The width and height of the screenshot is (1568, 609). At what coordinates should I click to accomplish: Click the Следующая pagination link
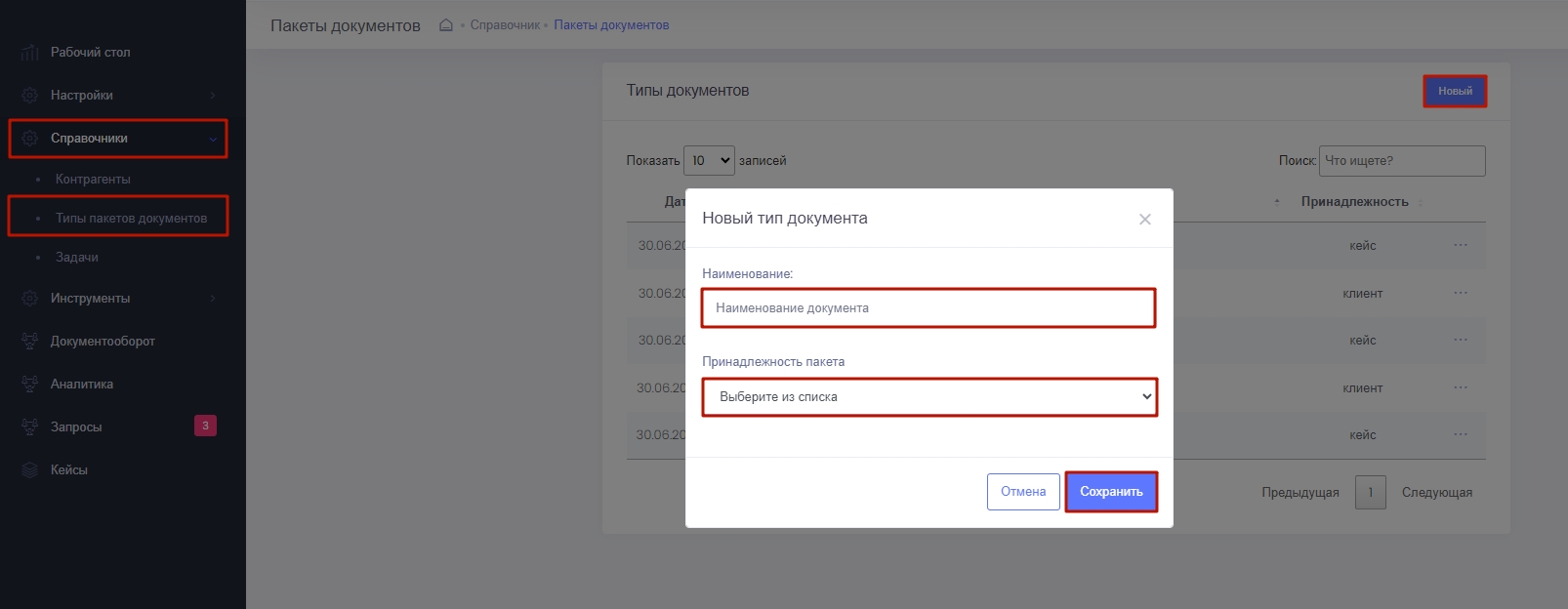1436,493
